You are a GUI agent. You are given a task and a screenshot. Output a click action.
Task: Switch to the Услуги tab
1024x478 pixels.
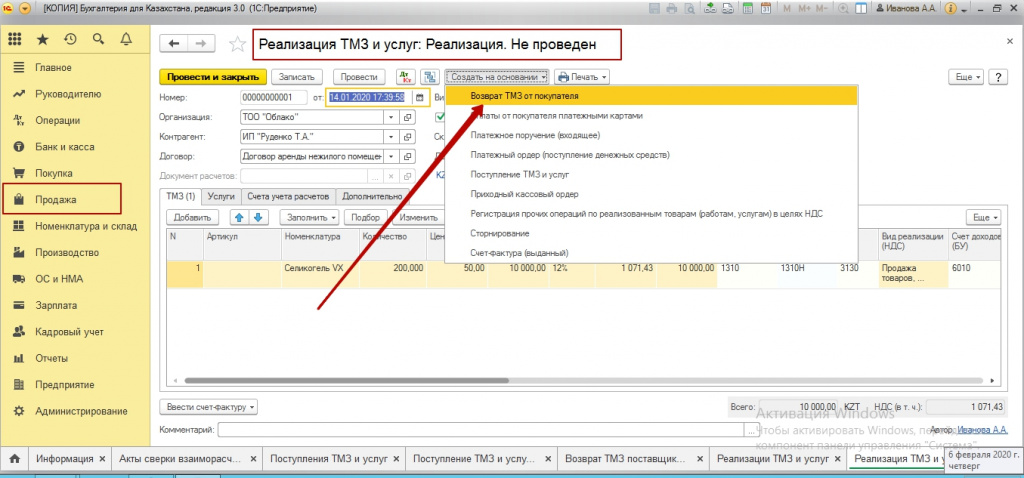pos(221,196)
